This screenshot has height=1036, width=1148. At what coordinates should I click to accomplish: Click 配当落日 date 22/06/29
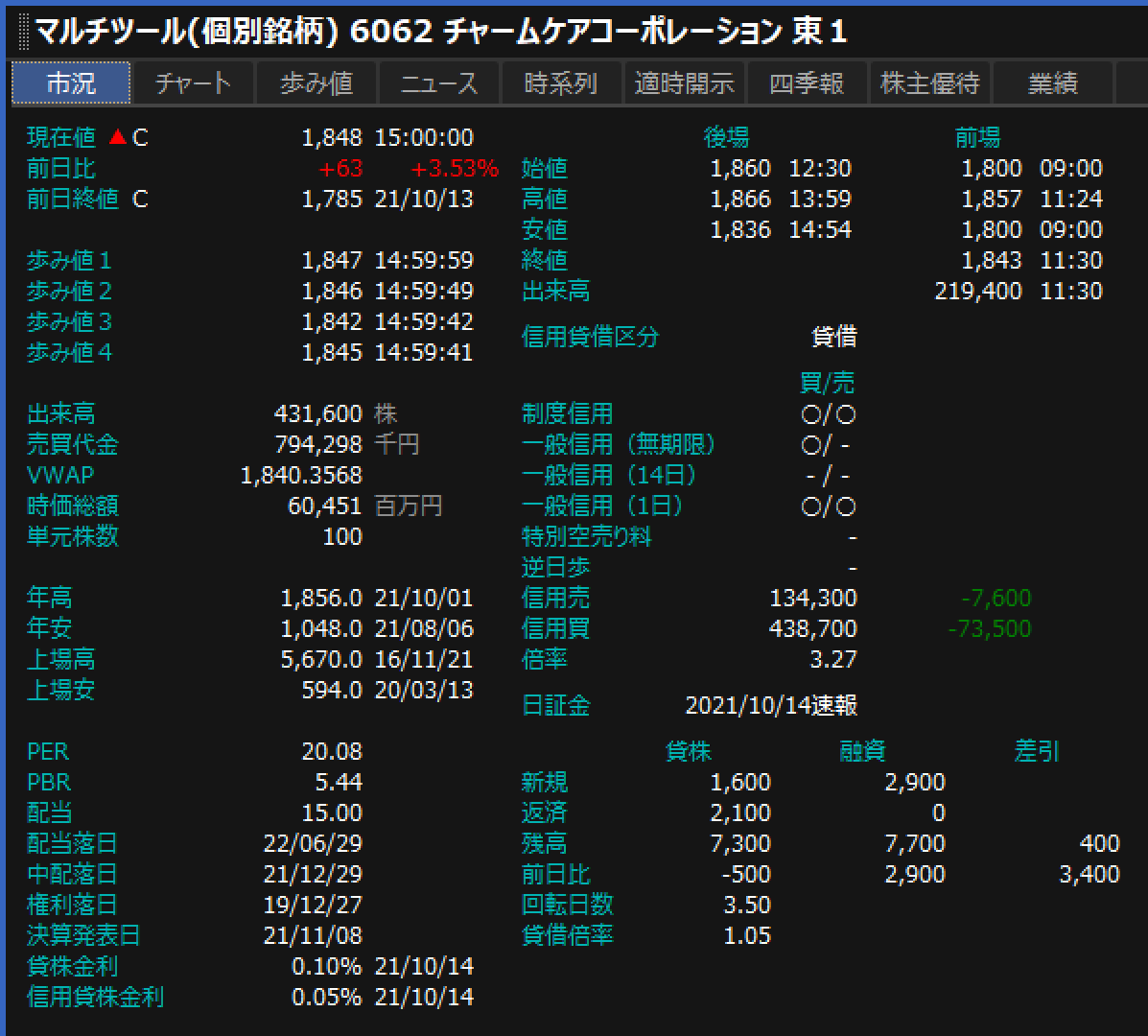[313, 843]
